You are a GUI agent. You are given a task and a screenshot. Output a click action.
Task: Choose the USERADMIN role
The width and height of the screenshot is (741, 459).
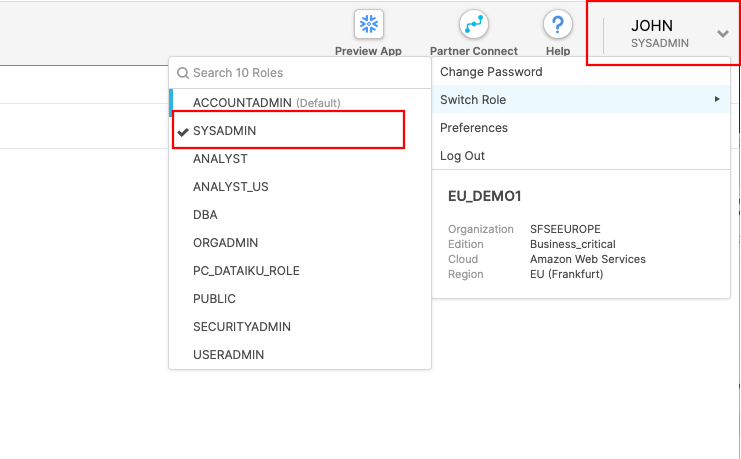[x=228, y=355]
